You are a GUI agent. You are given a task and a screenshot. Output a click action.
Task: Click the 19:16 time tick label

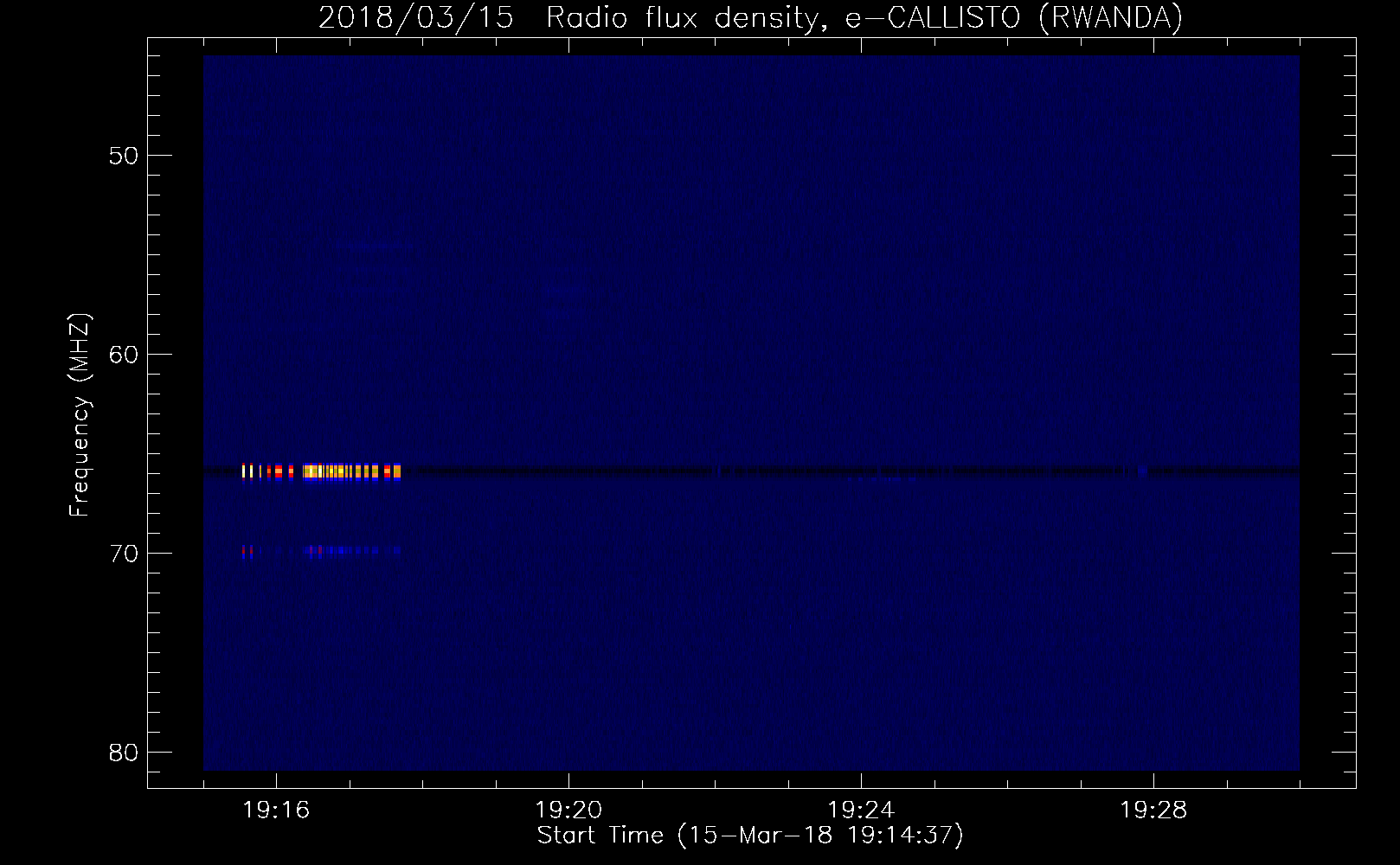pos(276,810)
